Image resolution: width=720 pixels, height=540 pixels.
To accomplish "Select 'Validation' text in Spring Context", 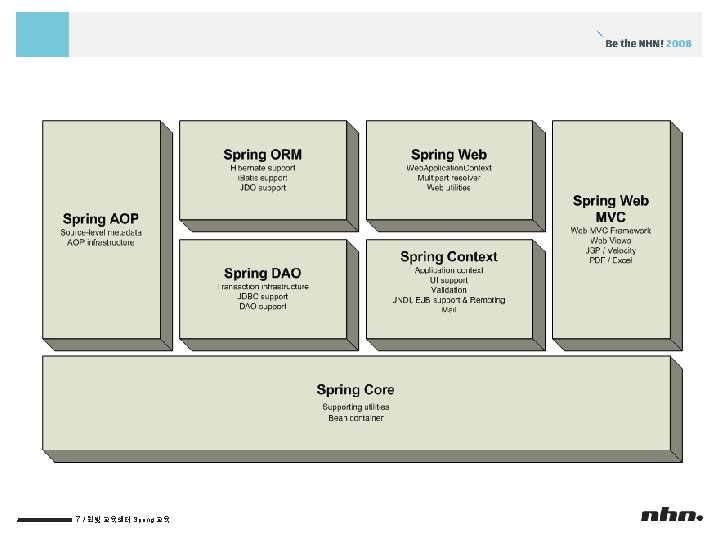I will pyautogui.click(x=449, y=290).
